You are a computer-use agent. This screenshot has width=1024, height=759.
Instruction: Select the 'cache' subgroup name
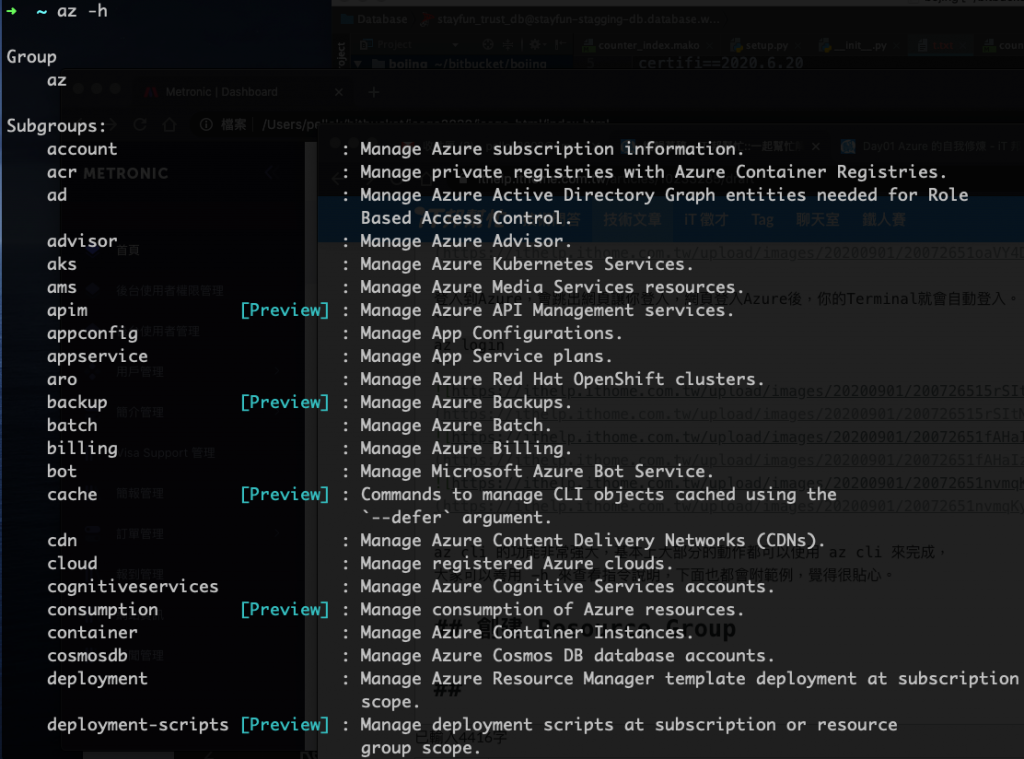[x=72, y=494]
